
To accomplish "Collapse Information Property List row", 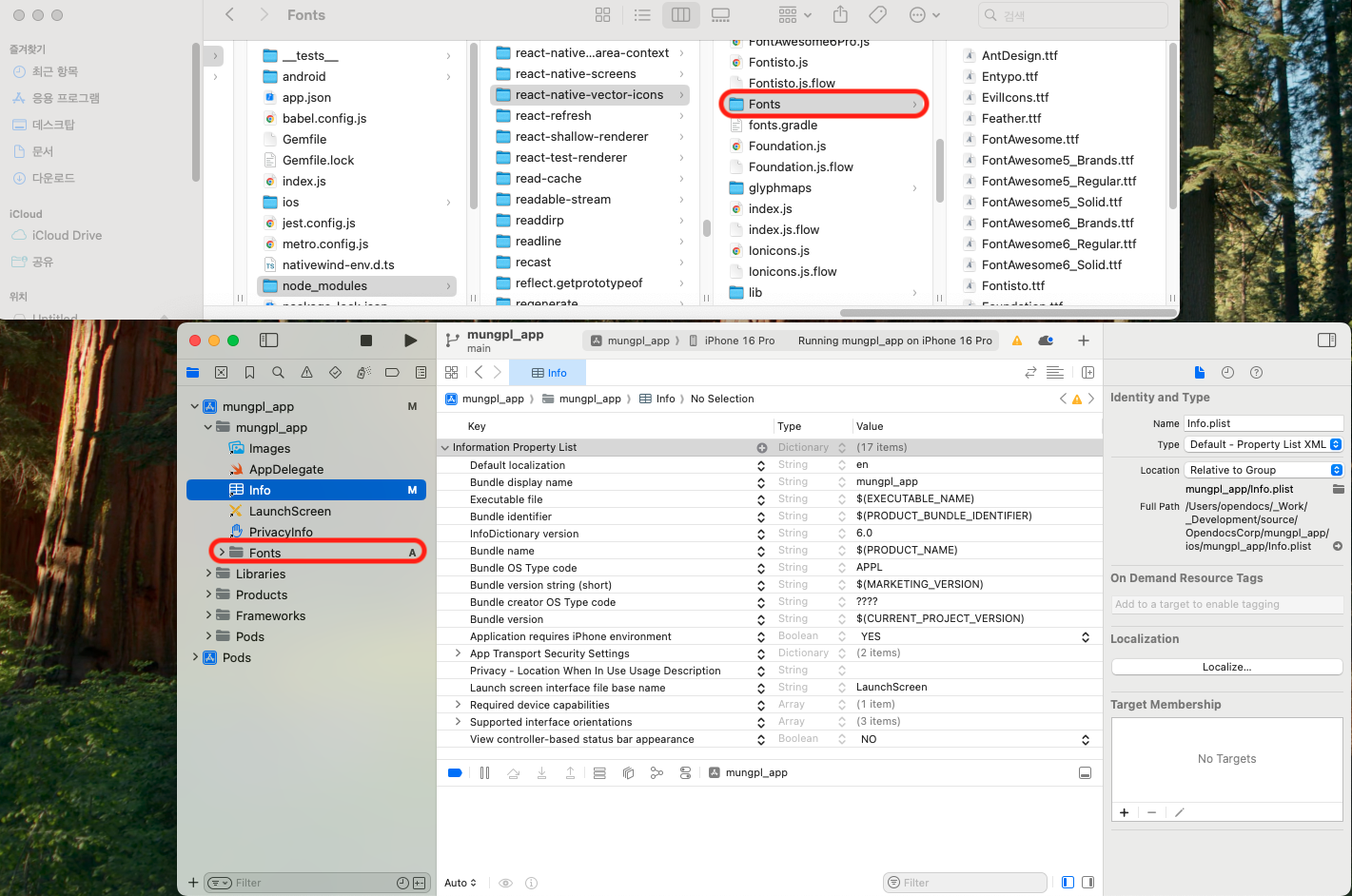I will 444,447.
